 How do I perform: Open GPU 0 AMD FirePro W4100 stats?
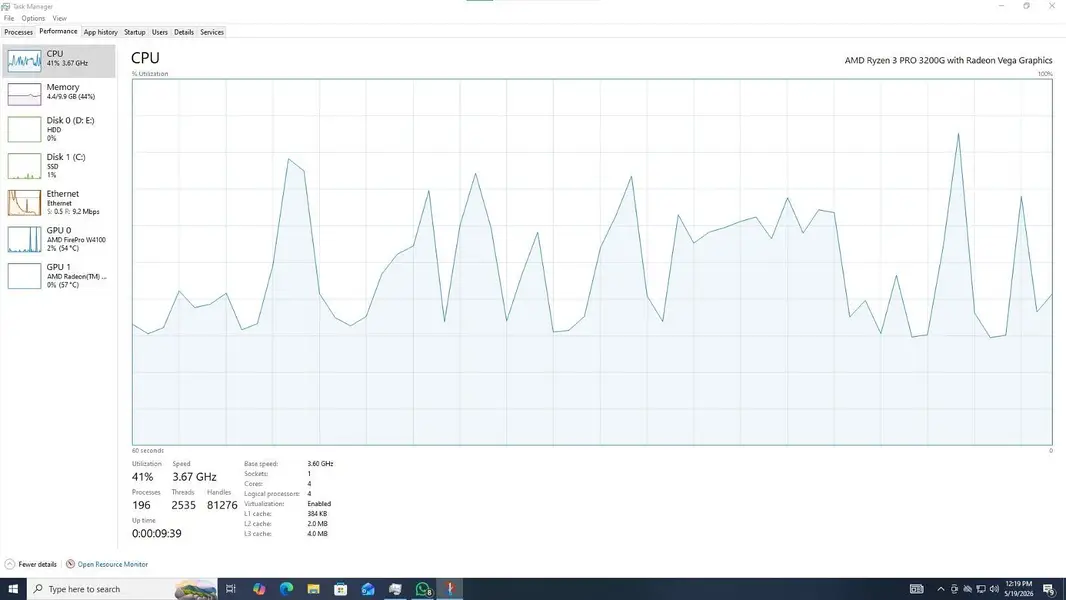[x=59, y=239]
